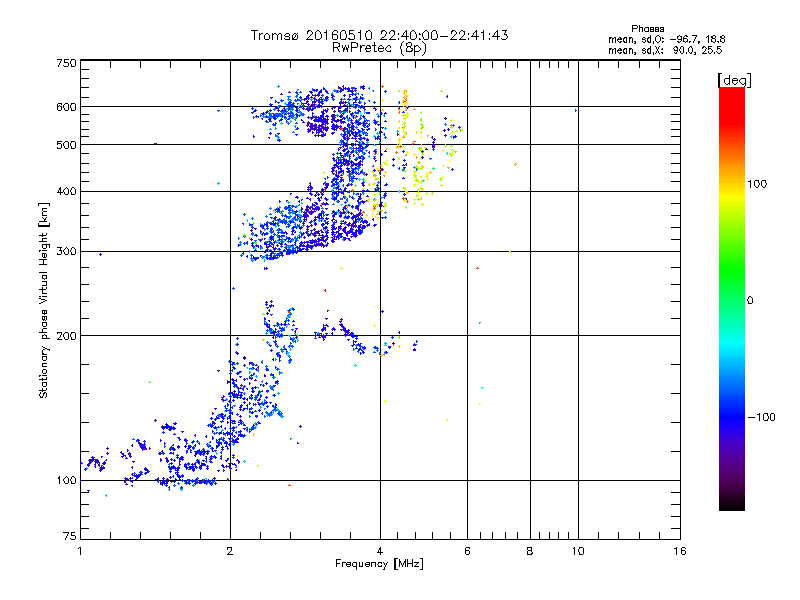Click the y-axis tick label '750'
Image resolution: width=800 pixels, height=600 pixels.
pos(66,63)
